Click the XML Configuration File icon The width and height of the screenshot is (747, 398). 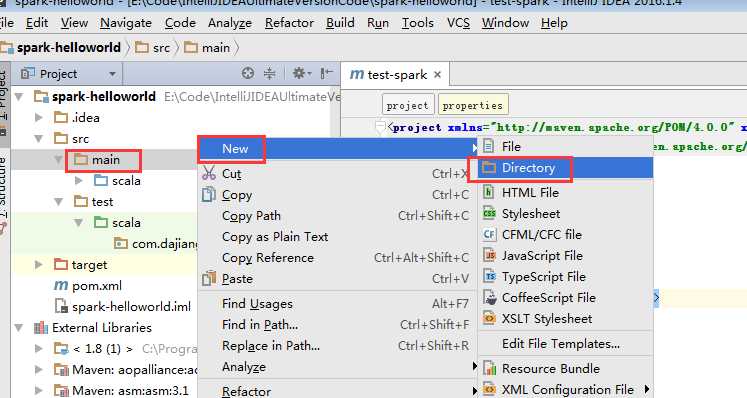[489, 389]
